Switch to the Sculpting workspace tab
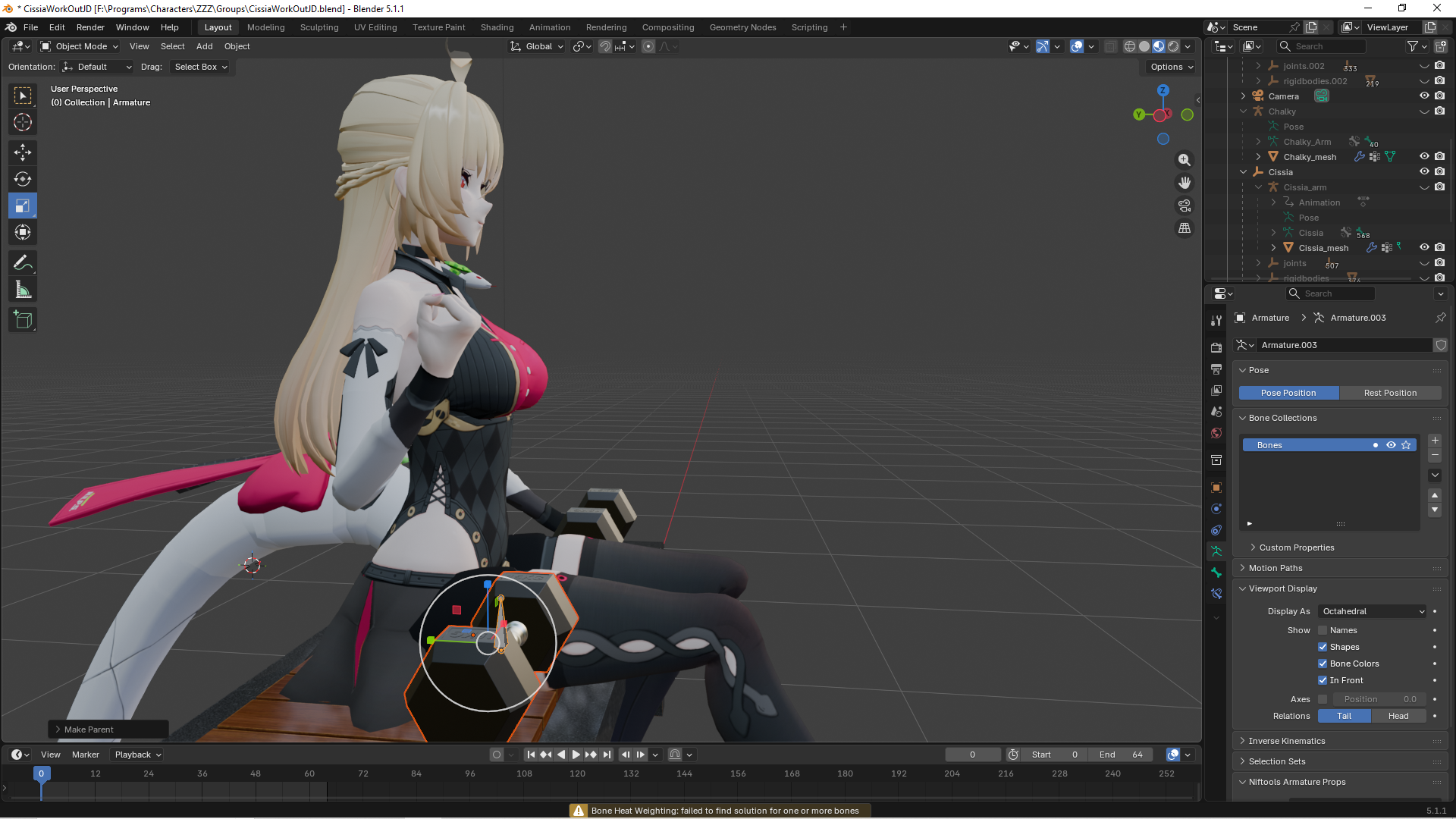The height and width of the screenshot is (819, 1456). click(x=319, y=27)
